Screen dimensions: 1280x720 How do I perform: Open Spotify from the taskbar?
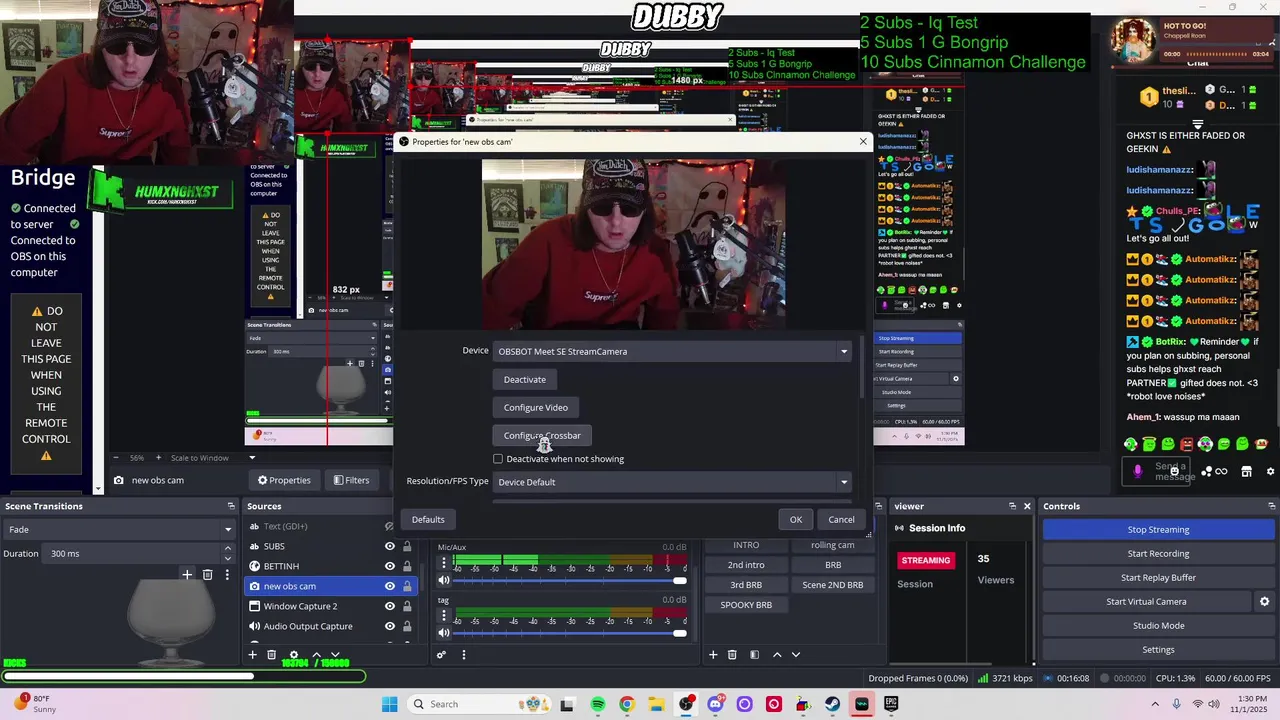click(x=598, y=704)
